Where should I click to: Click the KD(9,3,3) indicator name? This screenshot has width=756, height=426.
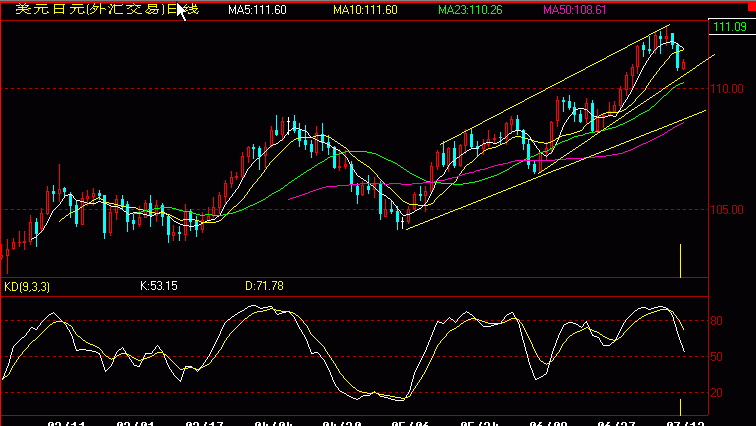point(27,287)
